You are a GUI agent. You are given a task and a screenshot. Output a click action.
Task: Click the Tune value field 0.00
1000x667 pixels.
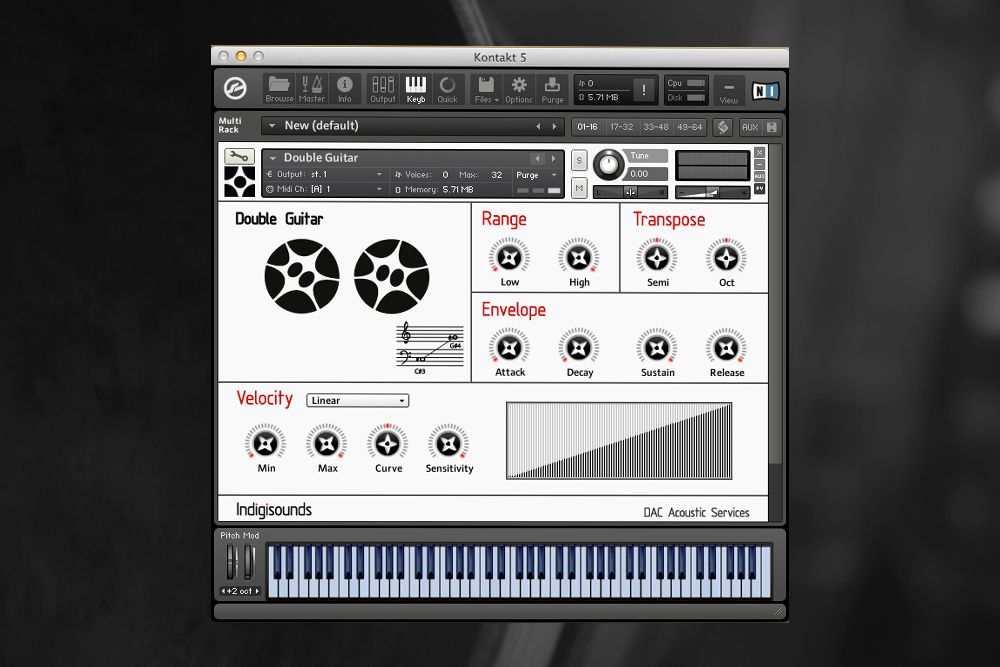coord(647,173)
